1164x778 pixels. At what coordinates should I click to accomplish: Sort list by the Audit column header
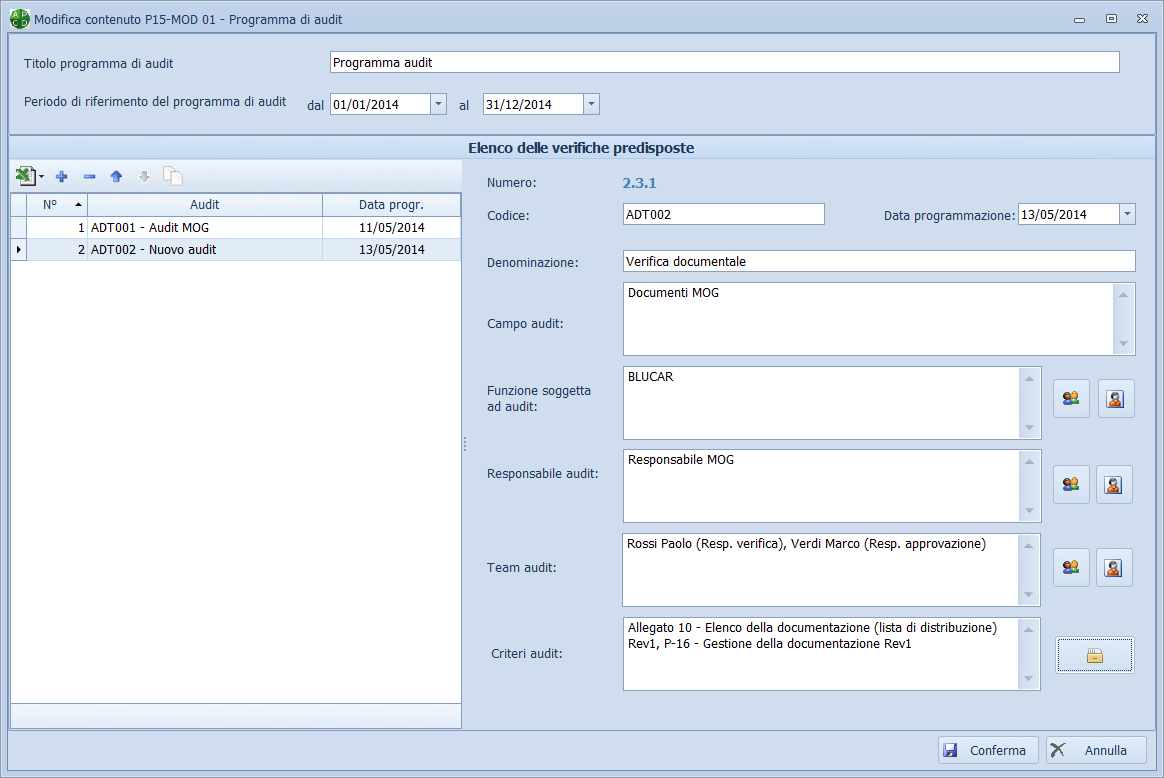pyautogui.click(x=205, y=205)
